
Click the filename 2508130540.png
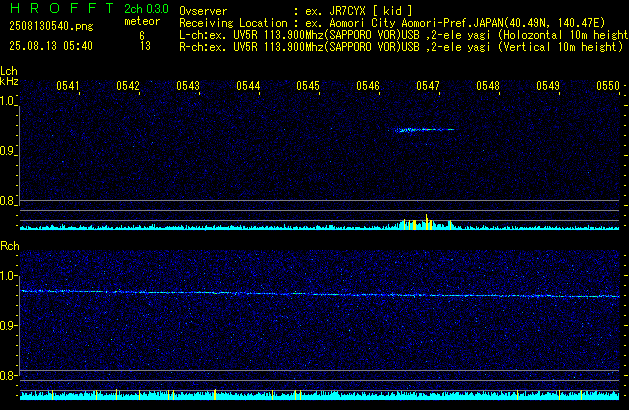(51, 26)
